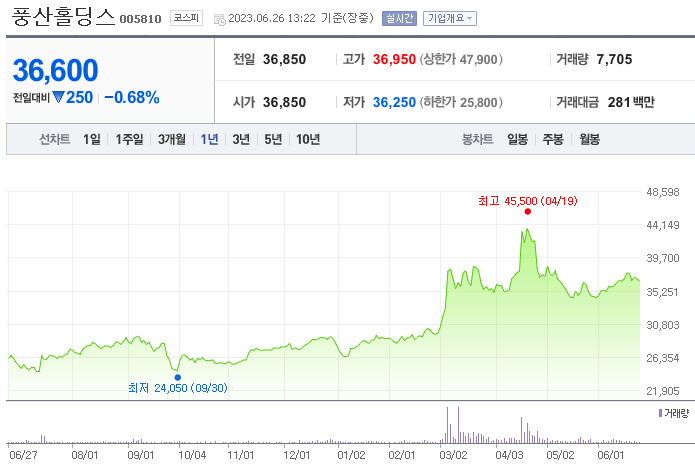This screenshot has height=473, width=695.
Task: Click the down-arrow icon next to 250
Action: tap(59, 97)
